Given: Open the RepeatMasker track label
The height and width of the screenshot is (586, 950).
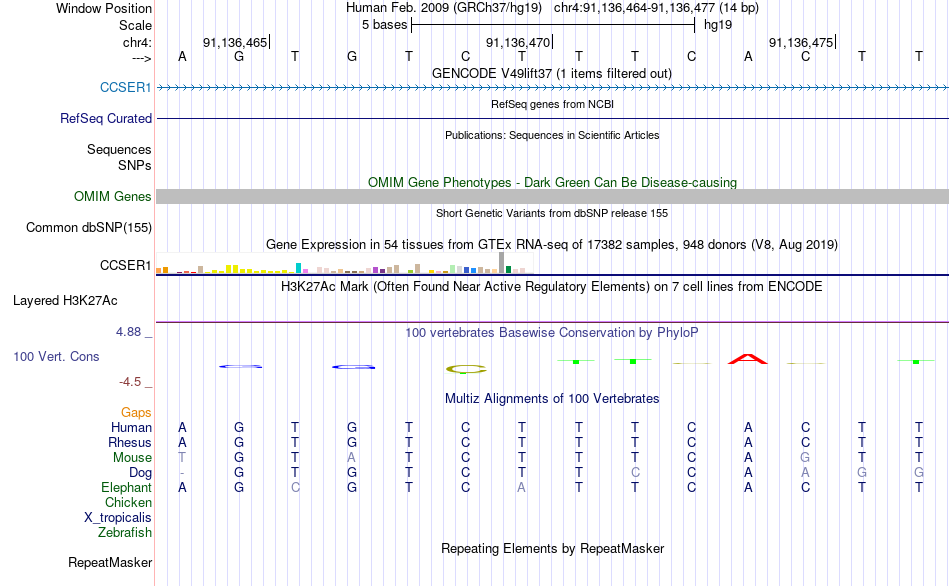Looking at the screenshot, I should click(110, 562).
